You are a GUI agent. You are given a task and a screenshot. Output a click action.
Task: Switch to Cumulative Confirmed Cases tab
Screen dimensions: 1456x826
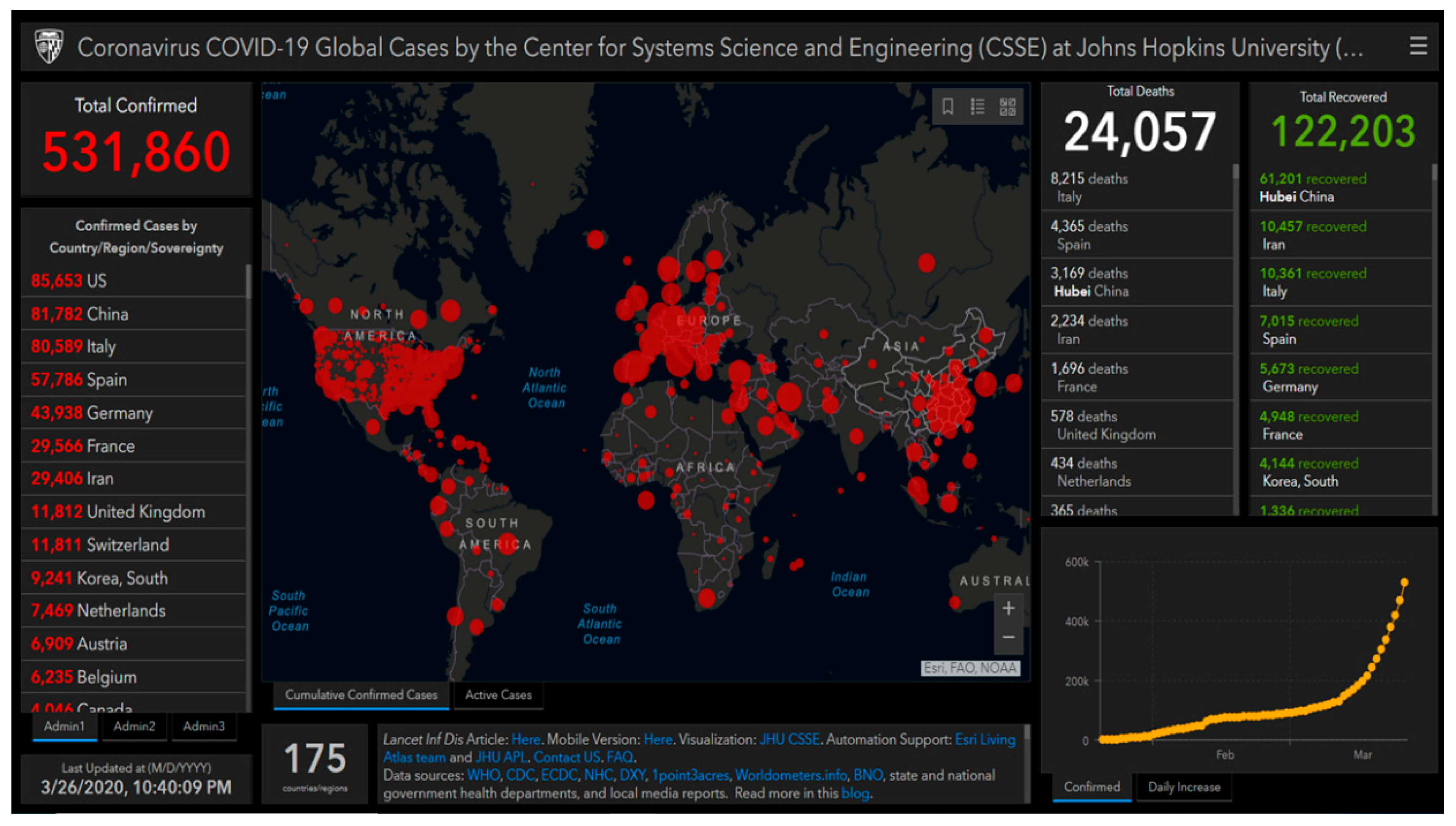[x=361, y=695]
